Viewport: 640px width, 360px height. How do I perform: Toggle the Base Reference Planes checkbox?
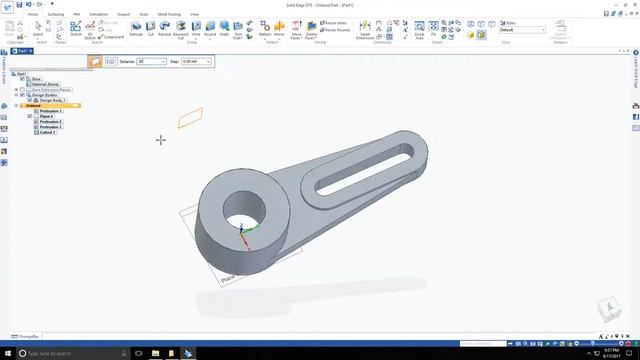[x=22, y=89]
